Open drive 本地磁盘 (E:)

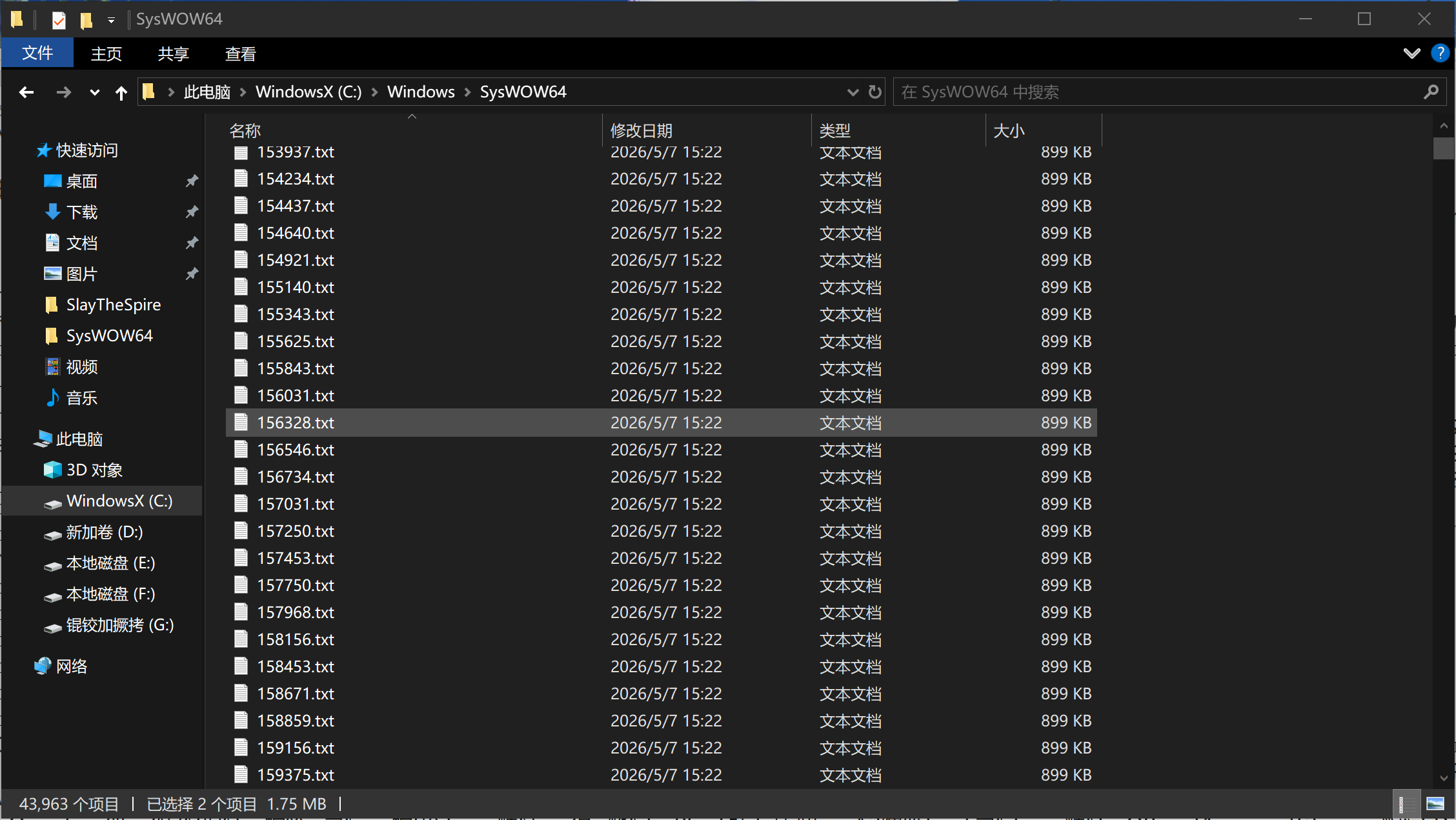(x=111, y=563)
